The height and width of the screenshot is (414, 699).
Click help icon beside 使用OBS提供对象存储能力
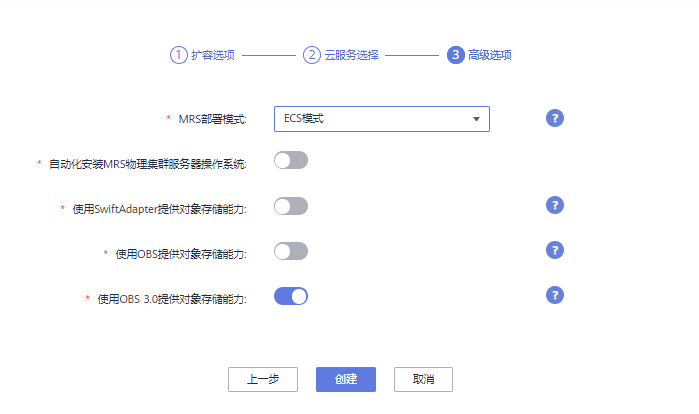click(x=555, y=250)
